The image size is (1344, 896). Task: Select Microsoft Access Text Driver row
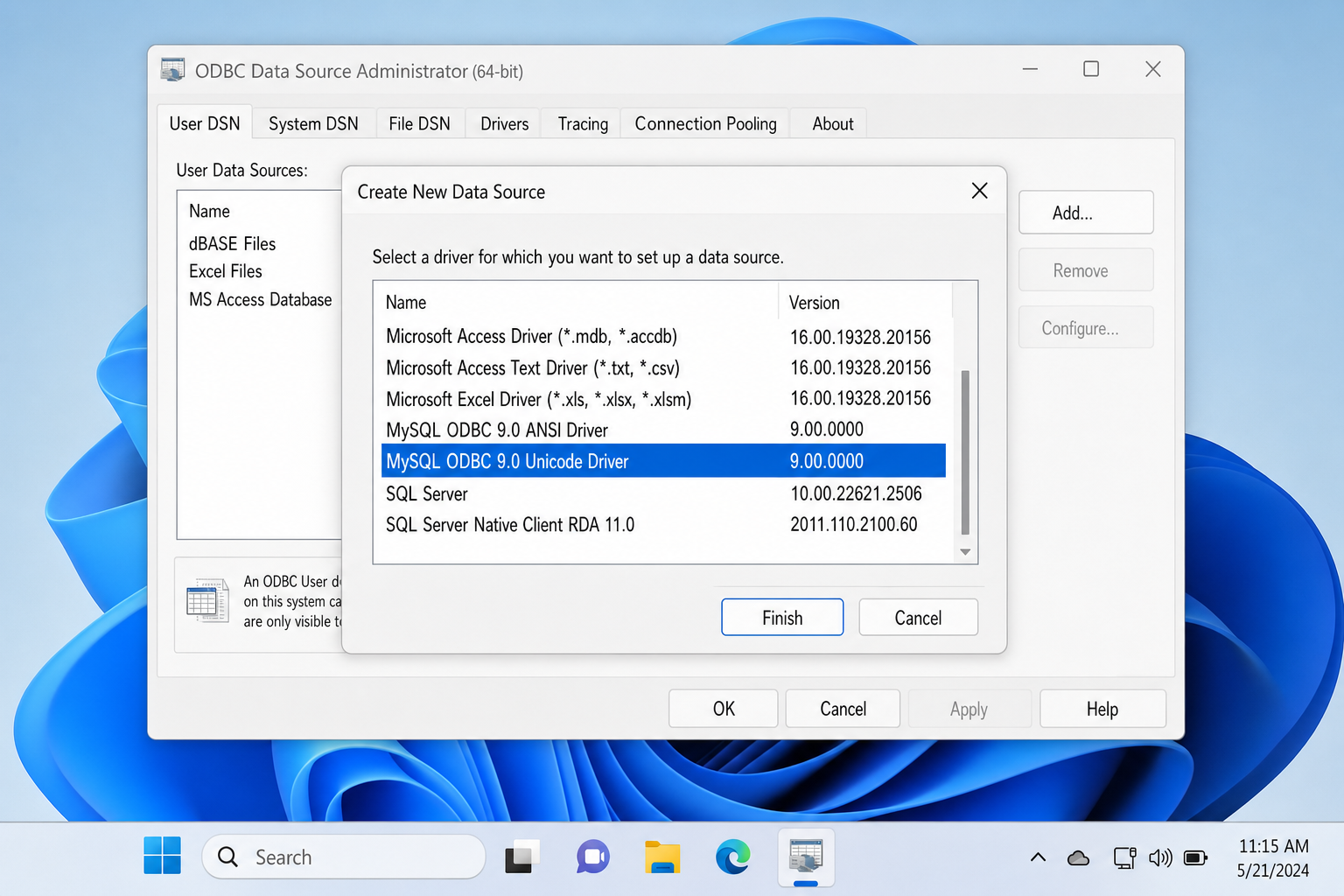click(x=663, y=367)
